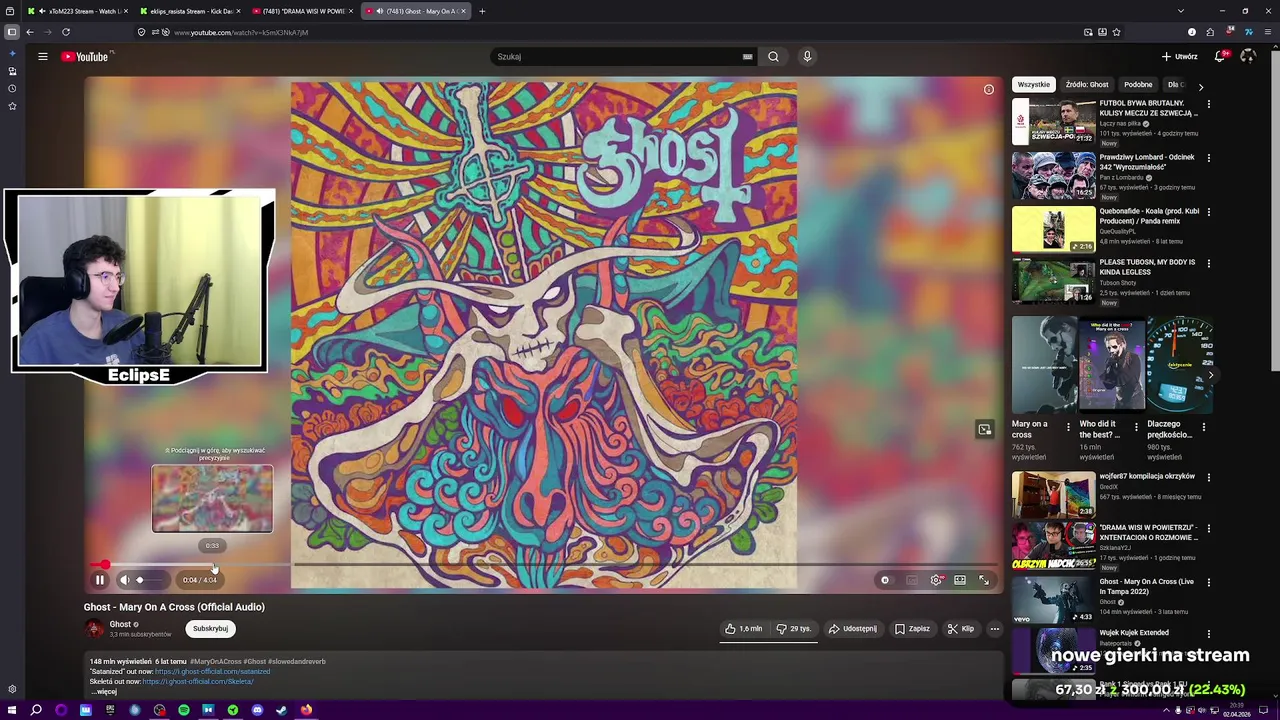Image resolution: width=1280 pixels, height=720 pixels.
Task: Open options for PLEASE TUBOSN video
Action: pyautogui.click(x=1209, y=264)
